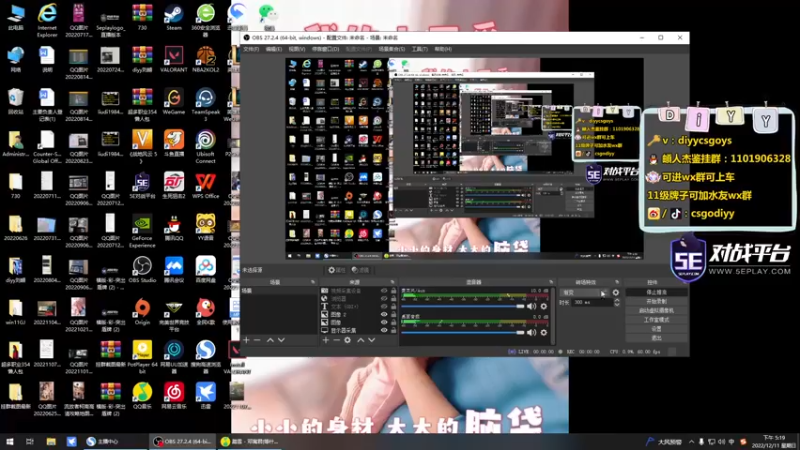This screenshot has width=800, height=450.
Task: Open scene transition type dropdown
Action: [584, 293]
